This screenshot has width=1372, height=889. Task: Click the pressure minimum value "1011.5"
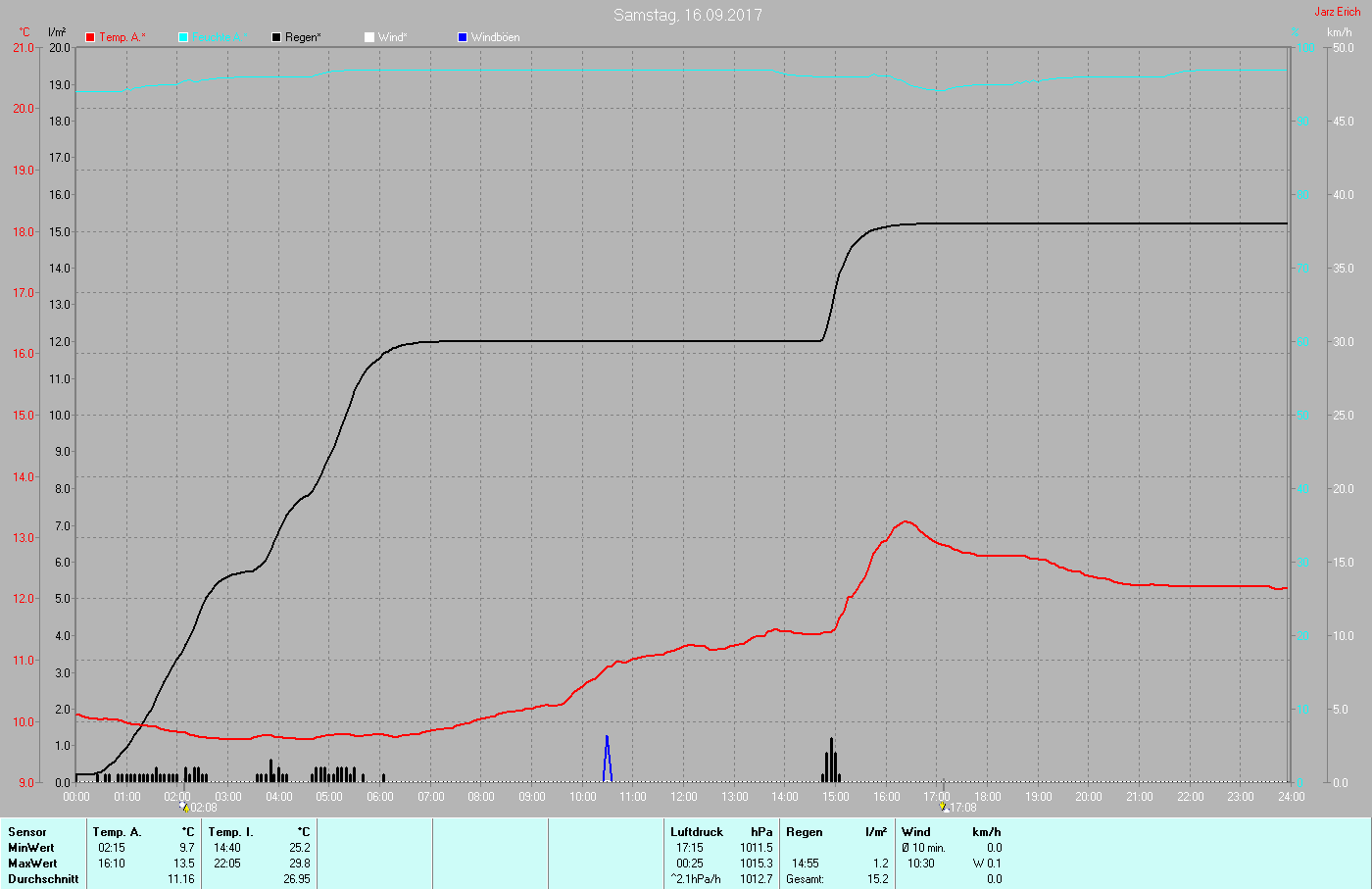pos(757,848)
